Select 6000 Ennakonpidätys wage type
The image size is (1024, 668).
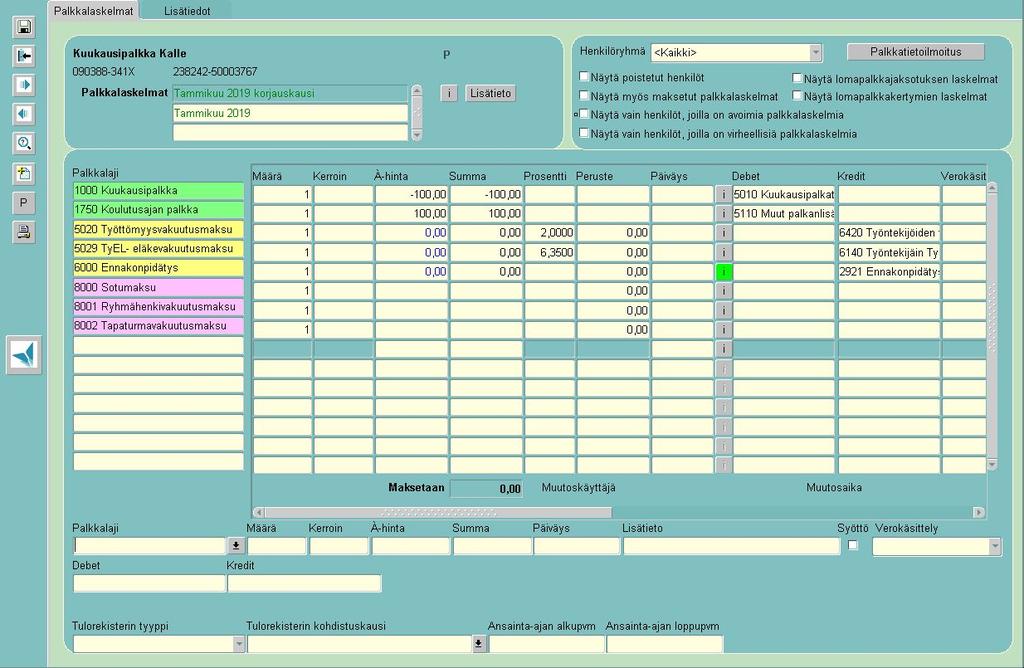point(158,268)
